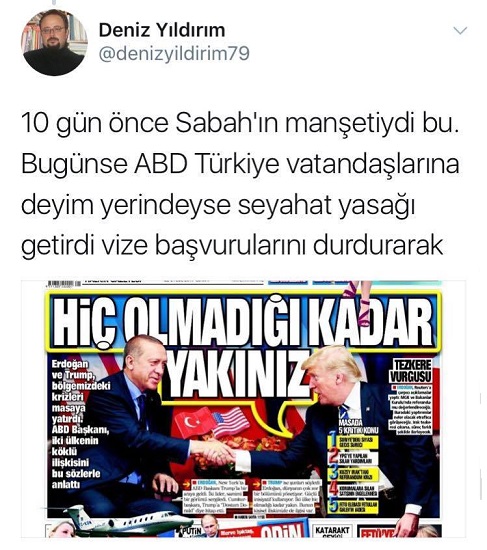Click the 'Erdoğan ve Trump' white caption on the left

coord(81,424)
